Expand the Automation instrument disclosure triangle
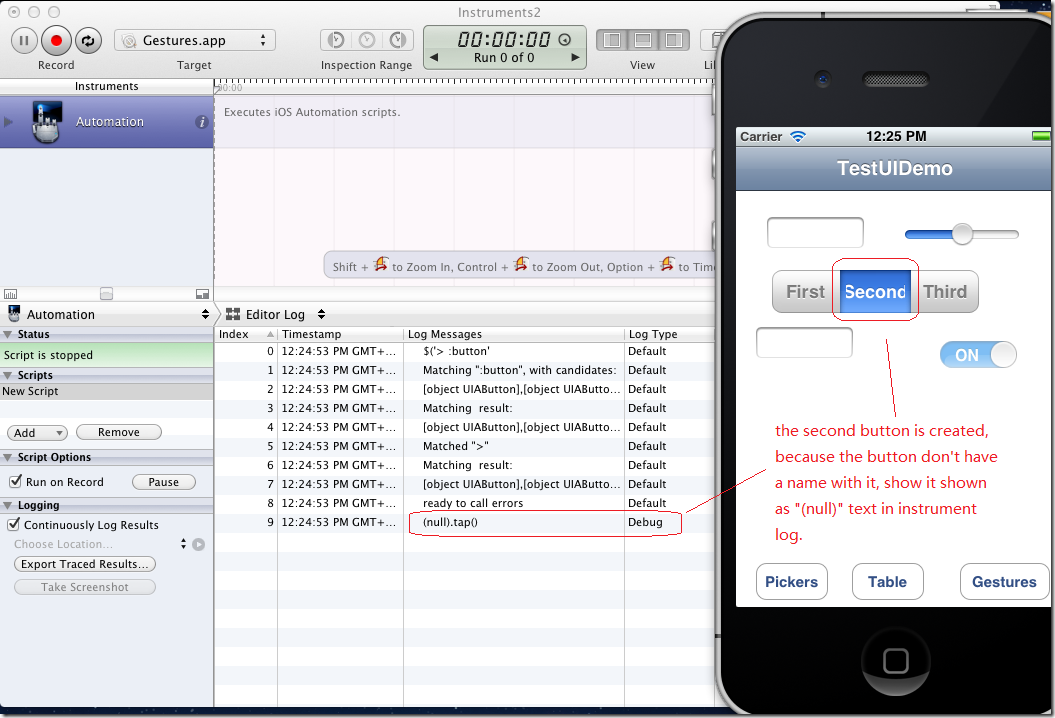The height and width of the screenshot is (718, 1055). click(x=9, y=122)
